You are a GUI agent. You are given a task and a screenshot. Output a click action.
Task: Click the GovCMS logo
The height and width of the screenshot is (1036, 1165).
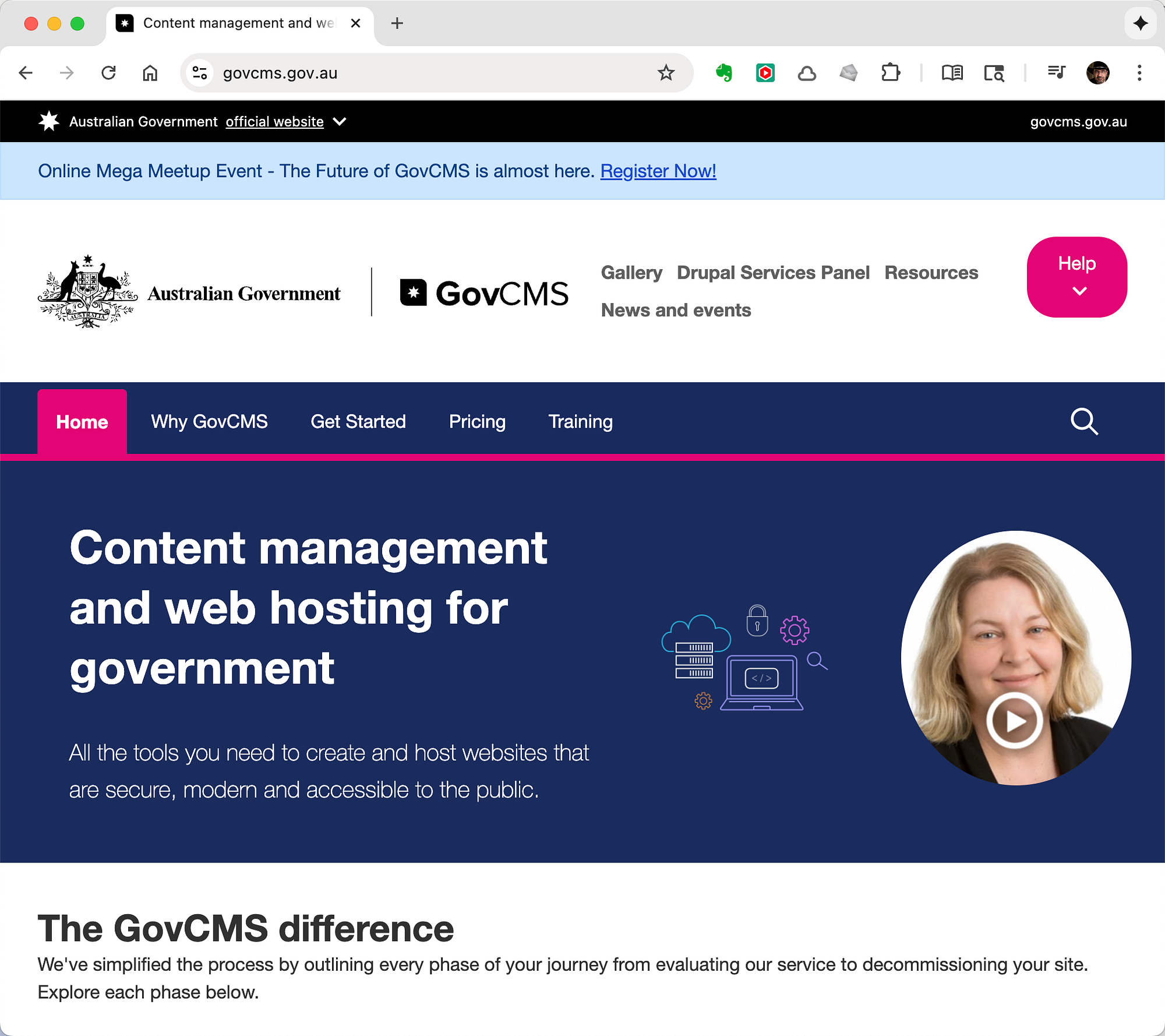(483, 293)
